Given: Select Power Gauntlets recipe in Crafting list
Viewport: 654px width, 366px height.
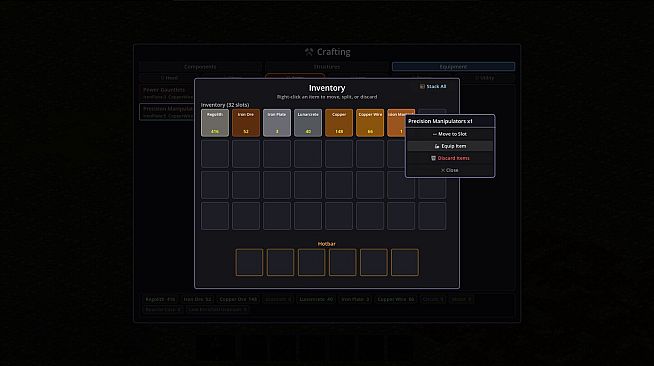Looking at the screenshot, I should tap(167, 93).
